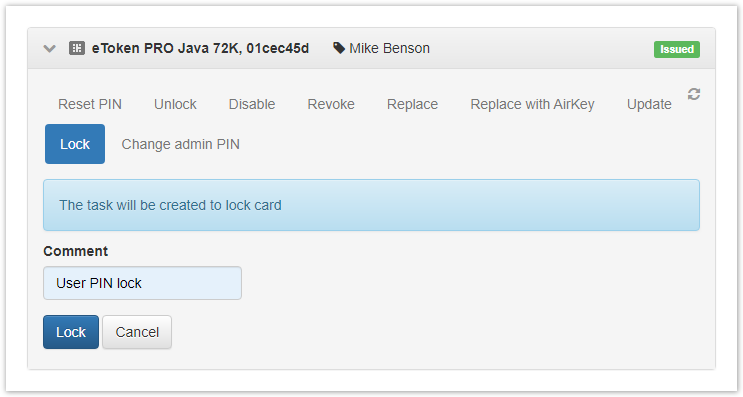The height and width of the screenshot is (397, 743).
Task: Click the tag icon next to Mike Benson
Action: point(339,48)
